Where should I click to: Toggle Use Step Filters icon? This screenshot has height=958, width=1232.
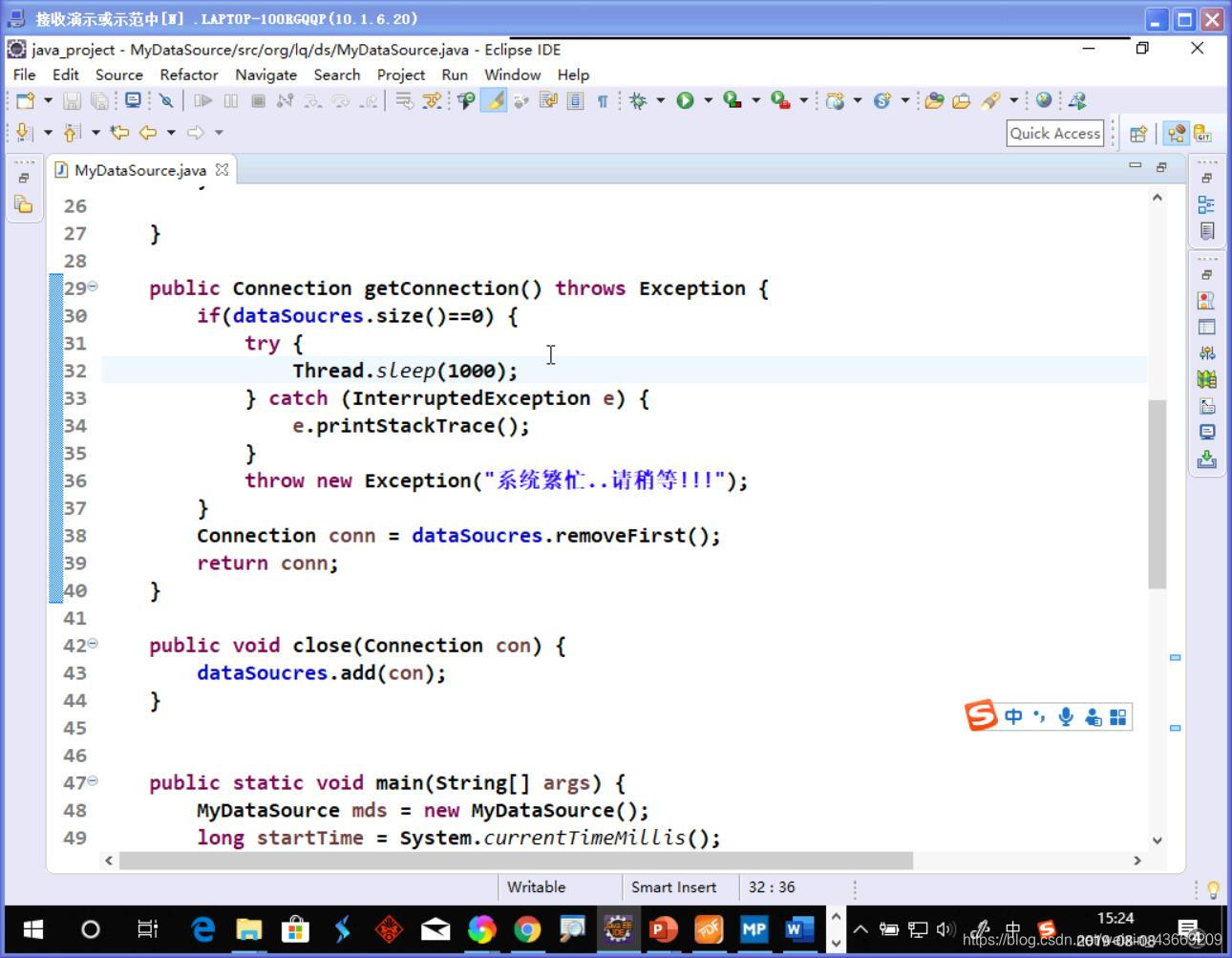432,100
